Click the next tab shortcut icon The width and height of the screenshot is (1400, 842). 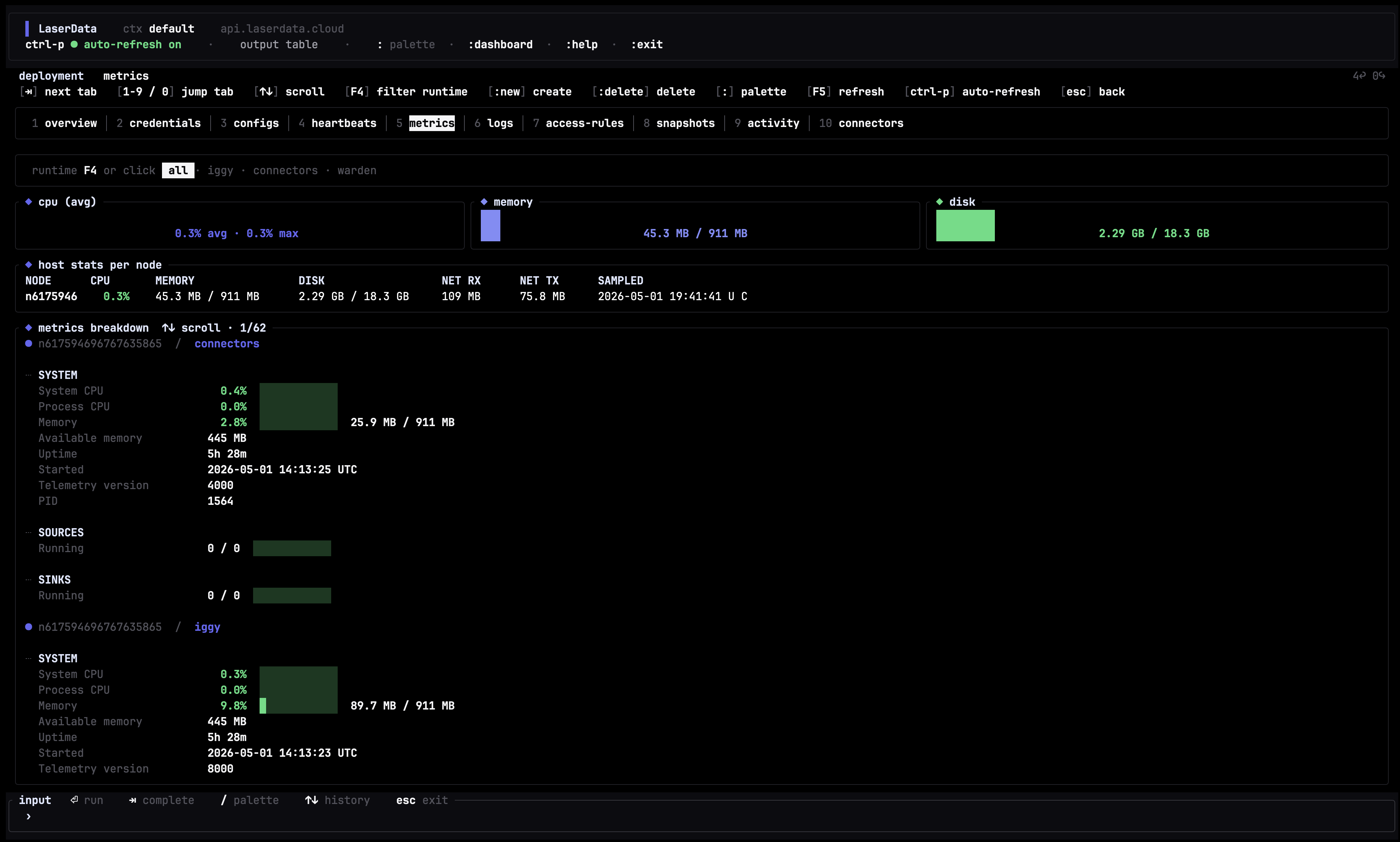28,91
